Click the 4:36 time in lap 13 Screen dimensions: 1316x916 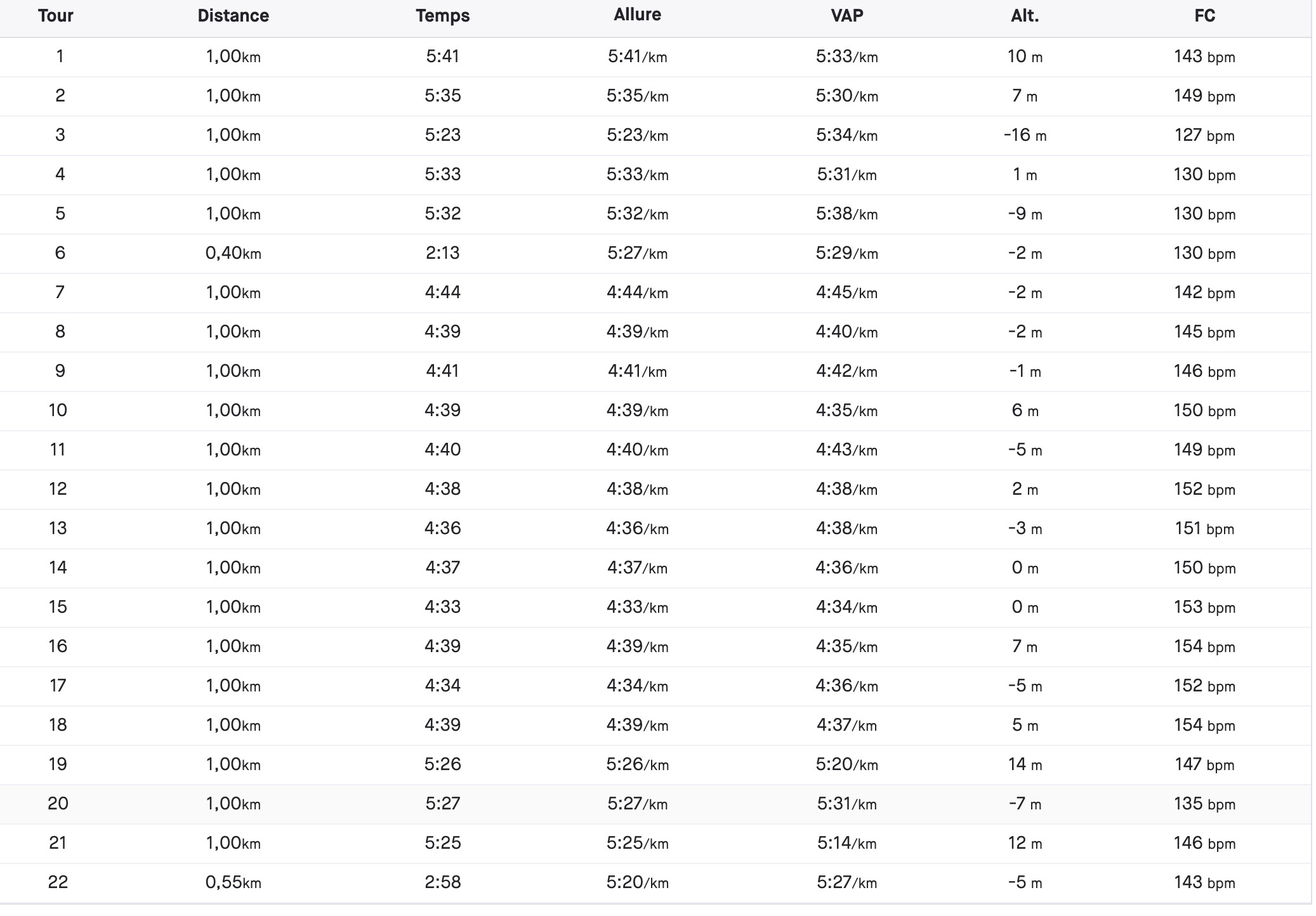[x=443, y=528]
